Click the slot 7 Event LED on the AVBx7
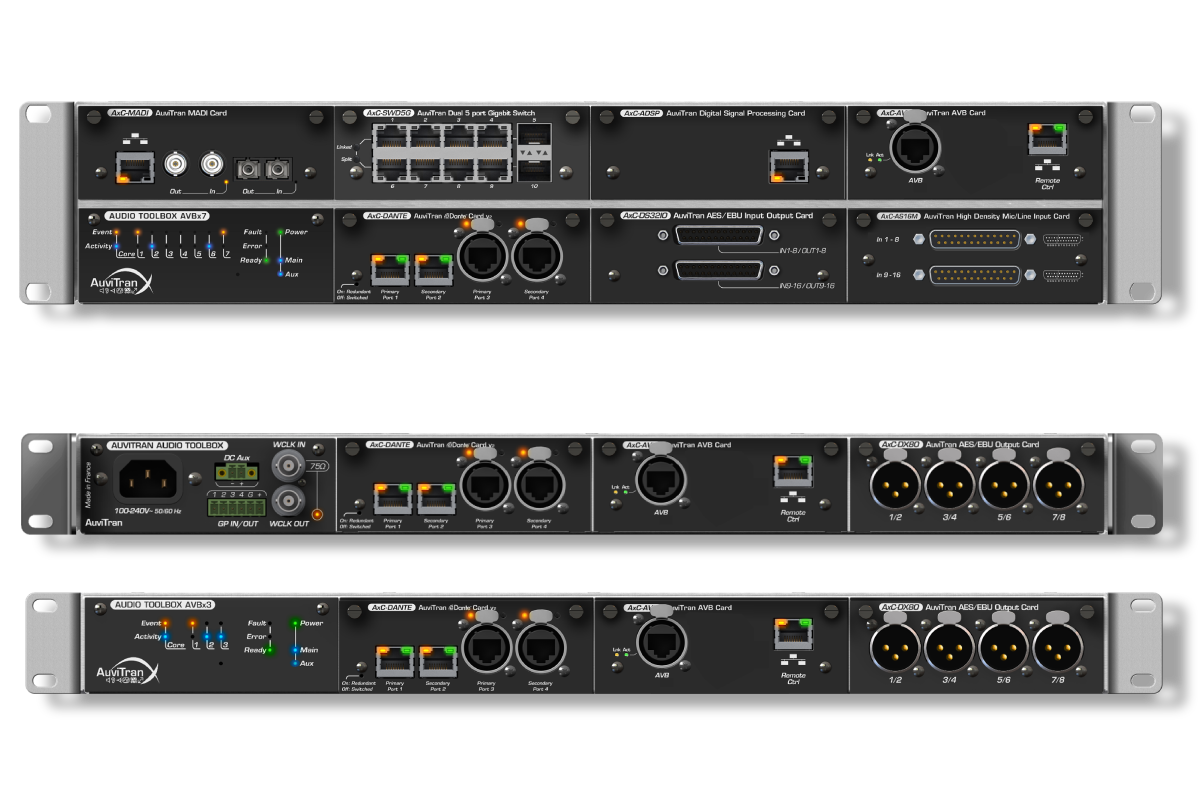This screenshot has width=1200, height=800. pyautogui.click(x=223, y=232)
